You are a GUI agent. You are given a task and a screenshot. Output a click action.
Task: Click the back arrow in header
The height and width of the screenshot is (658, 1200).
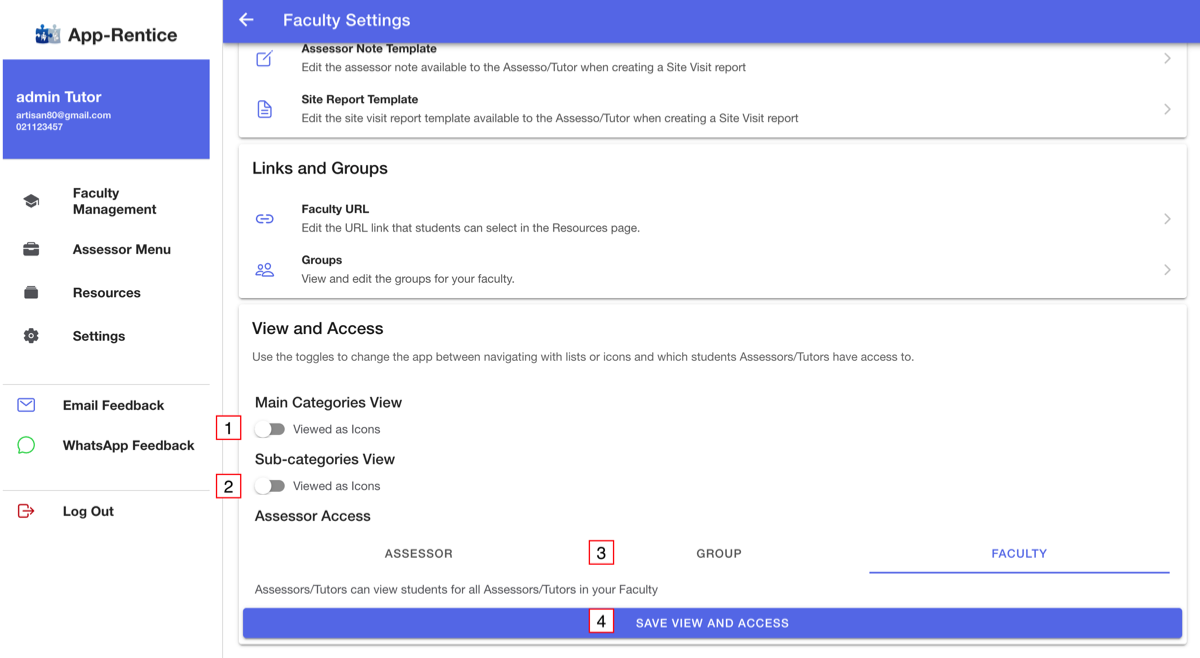pyautogui.click(x=246, y=20)
